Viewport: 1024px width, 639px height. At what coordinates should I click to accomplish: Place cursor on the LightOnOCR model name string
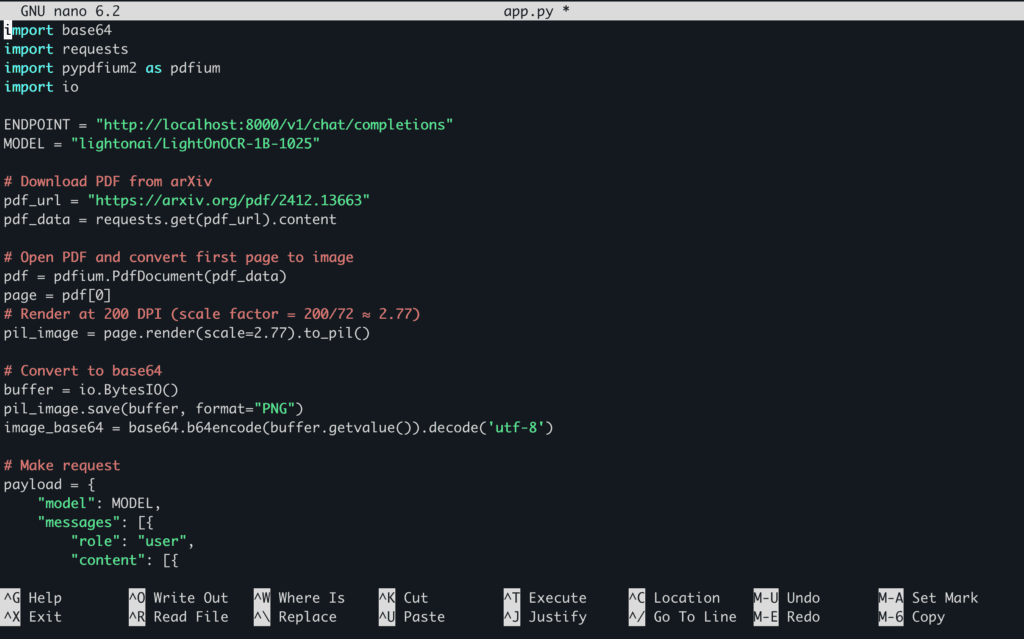194,144
